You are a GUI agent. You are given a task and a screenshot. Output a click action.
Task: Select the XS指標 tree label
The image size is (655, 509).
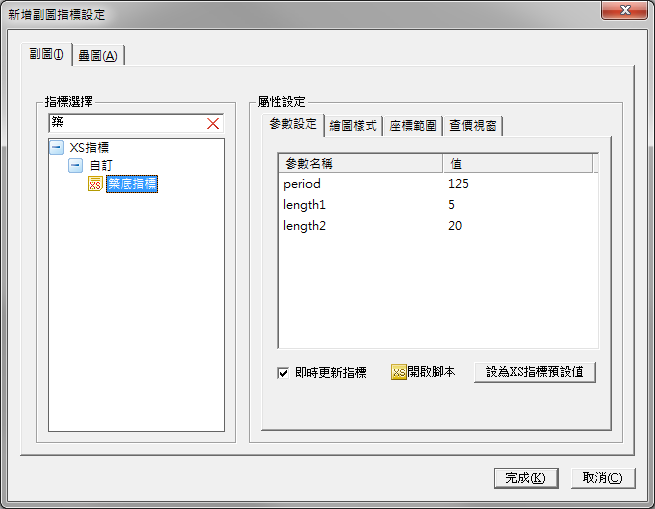(x=89, y=148)
